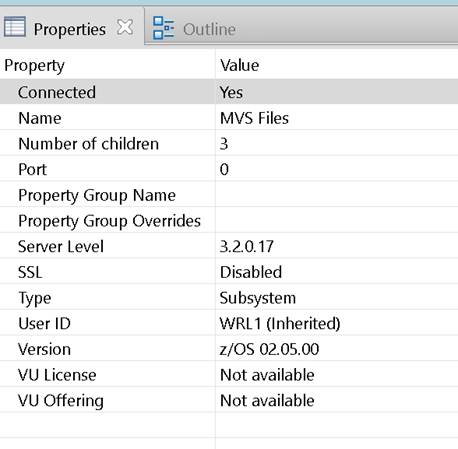
Task: Select the Type property row
Action: pos(229,297)
